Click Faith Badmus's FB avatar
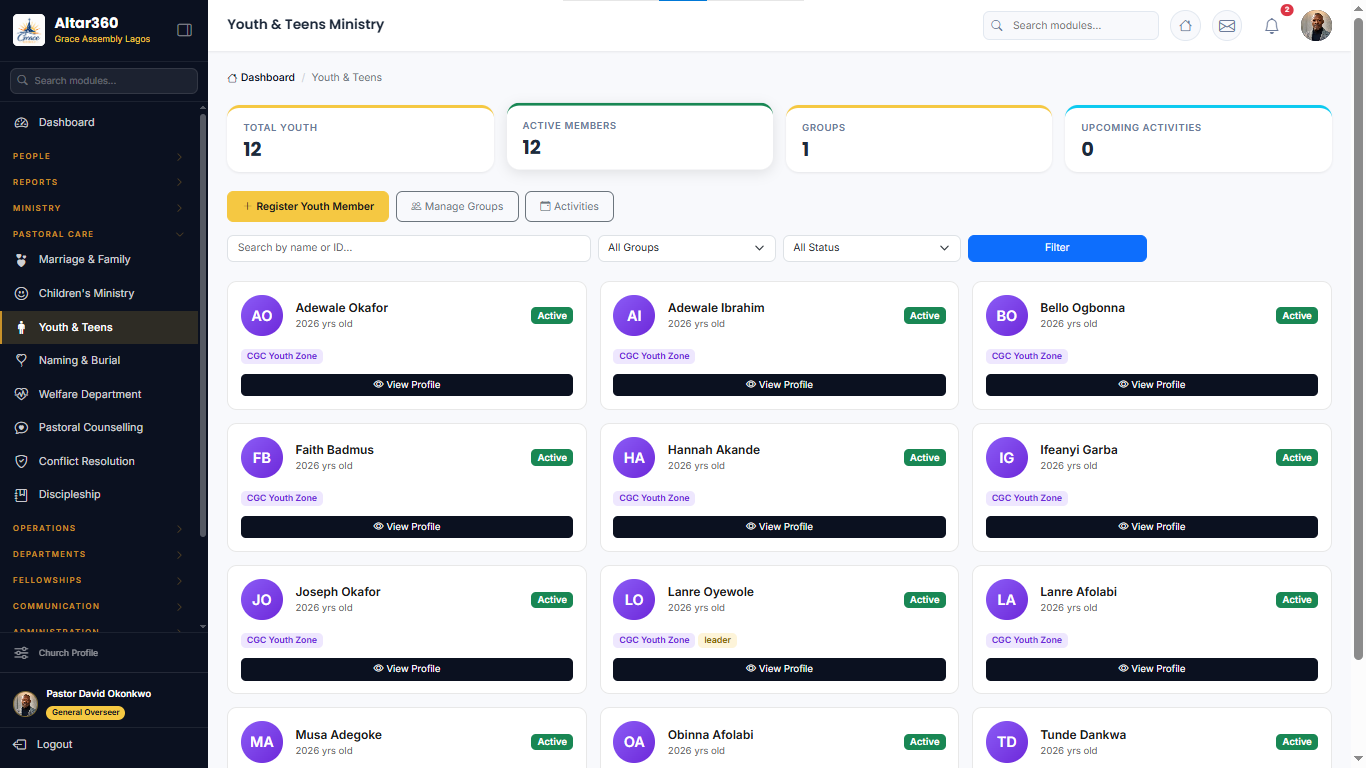 click(262, 457)
